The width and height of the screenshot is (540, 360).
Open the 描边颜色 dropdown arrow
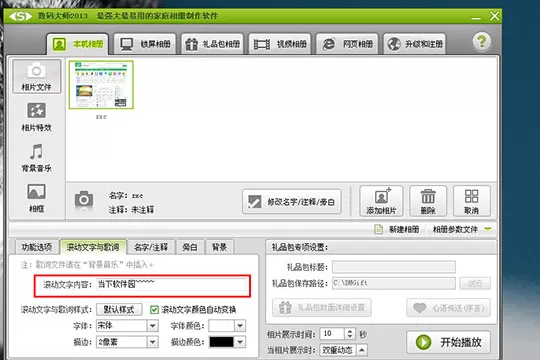click(240, 342)
